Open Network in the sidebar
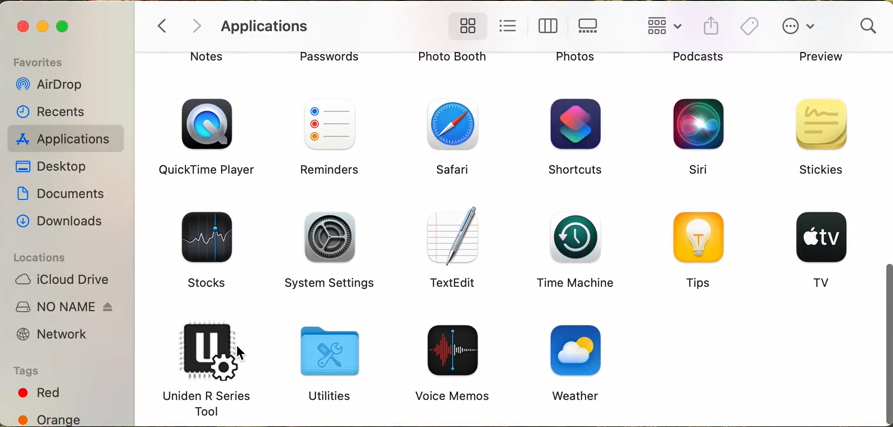The width and height of the screenshot is (893, 427). coord(65,334)
